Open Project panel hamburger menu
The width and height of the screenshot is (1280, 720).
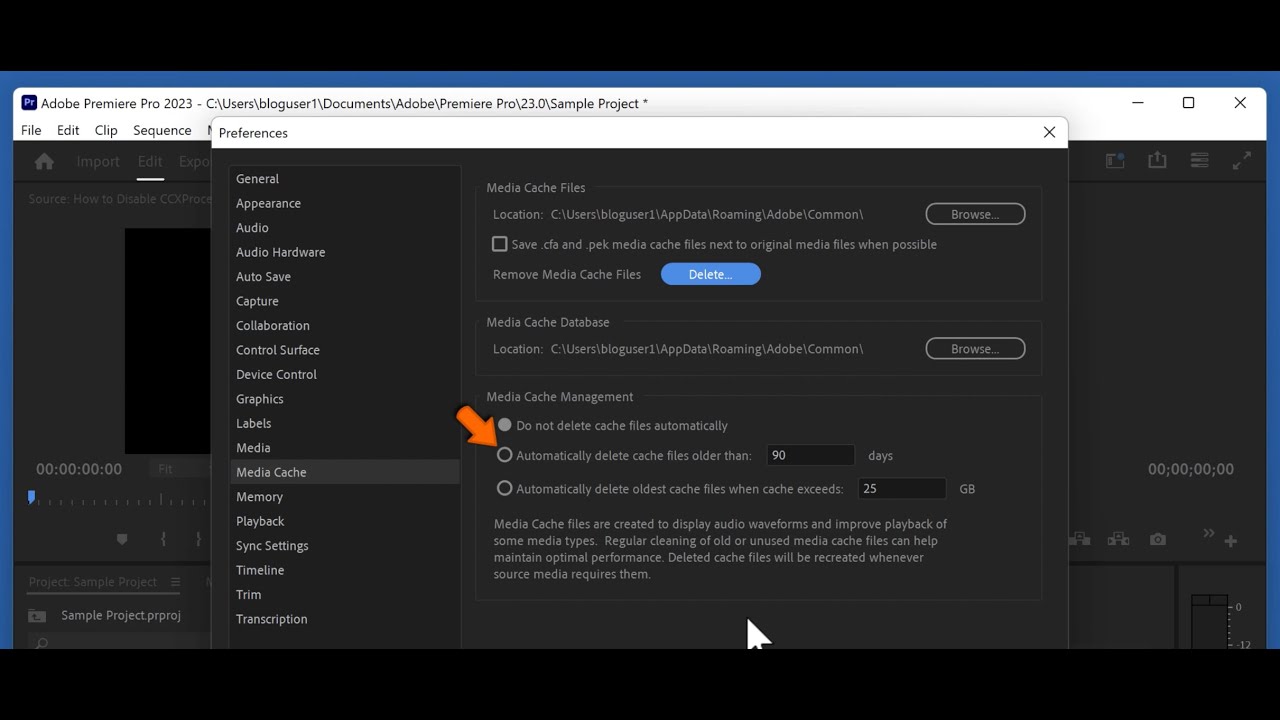click(x=175, y=582)
